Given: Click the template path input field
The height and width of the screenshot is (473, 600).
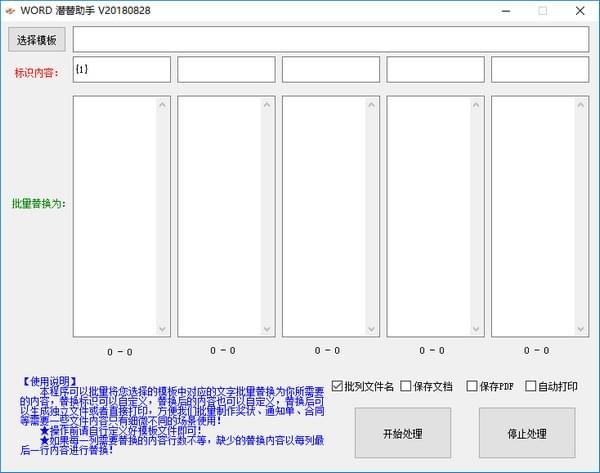Looking at the screenshot, I should [331, 39].
